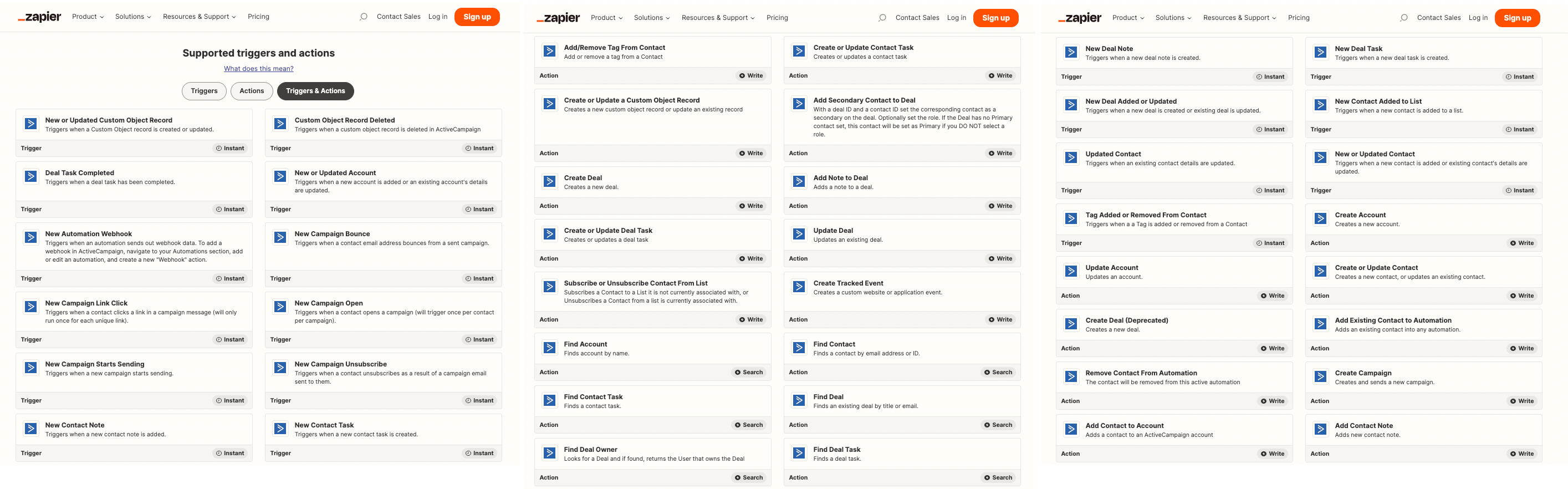Click the Add Secondary Contact to Deal icon
Image resolution: width=1568 pixels, height=489 pixels.
[799, 104]
